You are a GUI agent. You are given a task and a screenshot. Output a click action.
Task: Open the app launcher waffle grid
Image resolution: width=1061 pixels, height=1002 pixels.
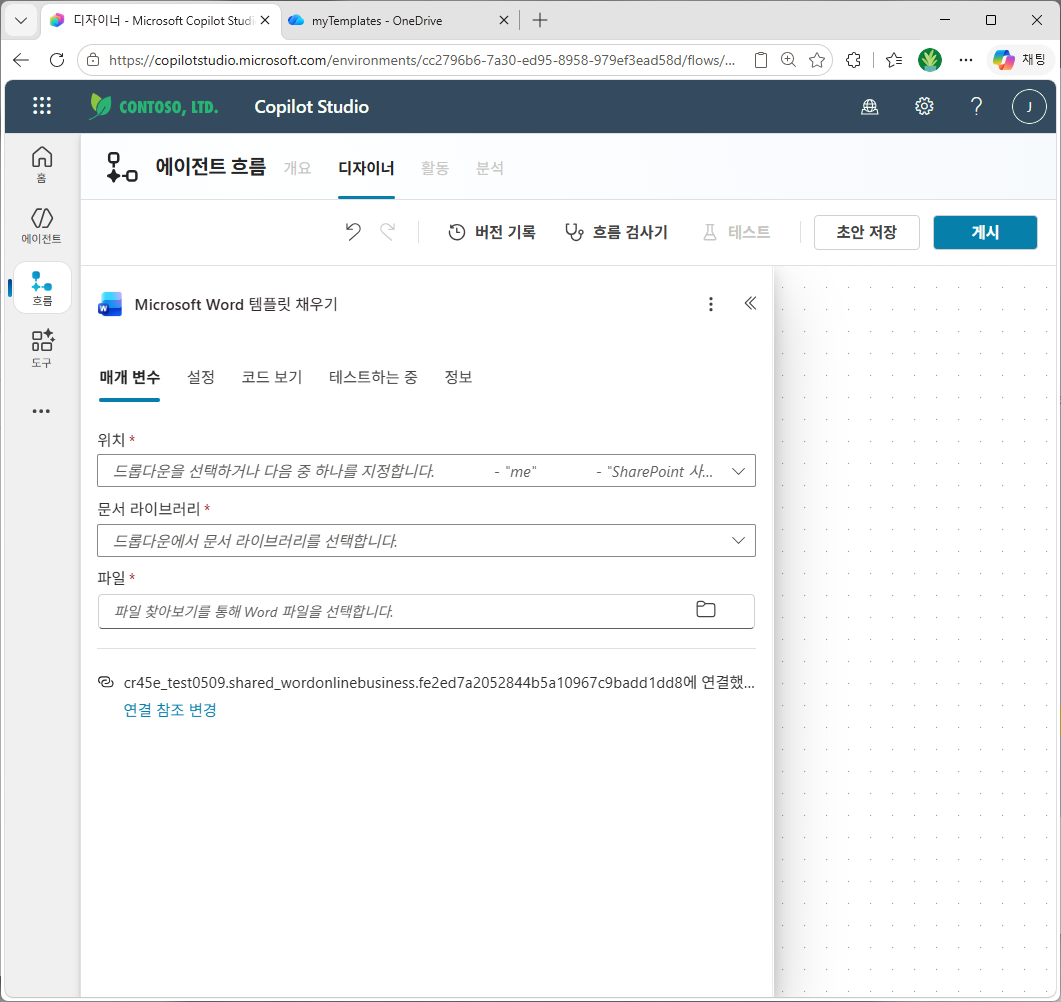[42, 106]
